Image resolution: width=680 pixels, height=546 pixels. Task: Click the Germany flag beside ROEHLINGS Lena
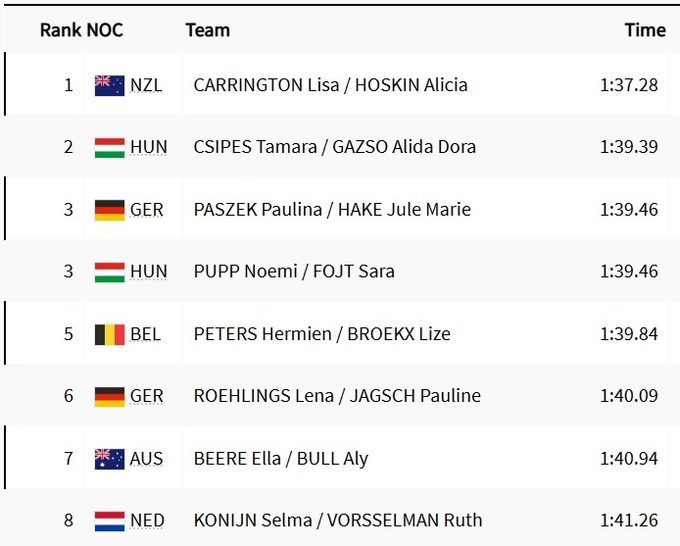109,396
